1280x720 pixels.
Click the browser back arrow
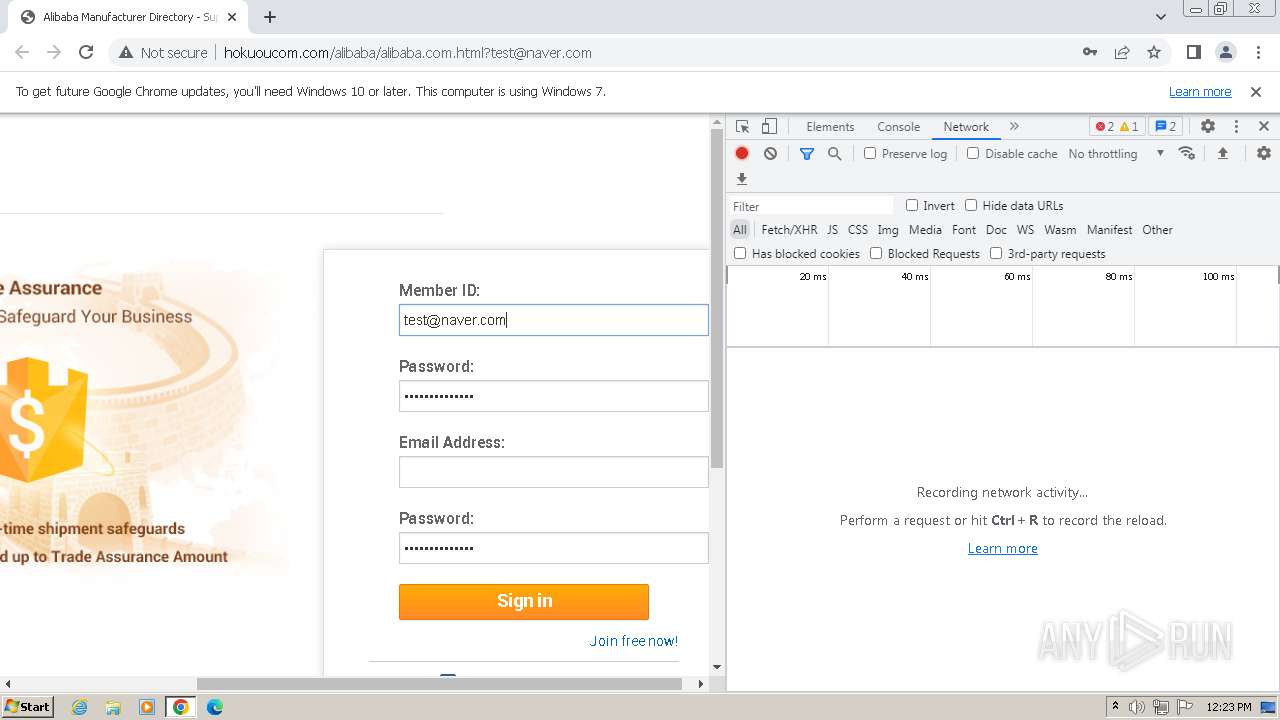pos(22,52)
